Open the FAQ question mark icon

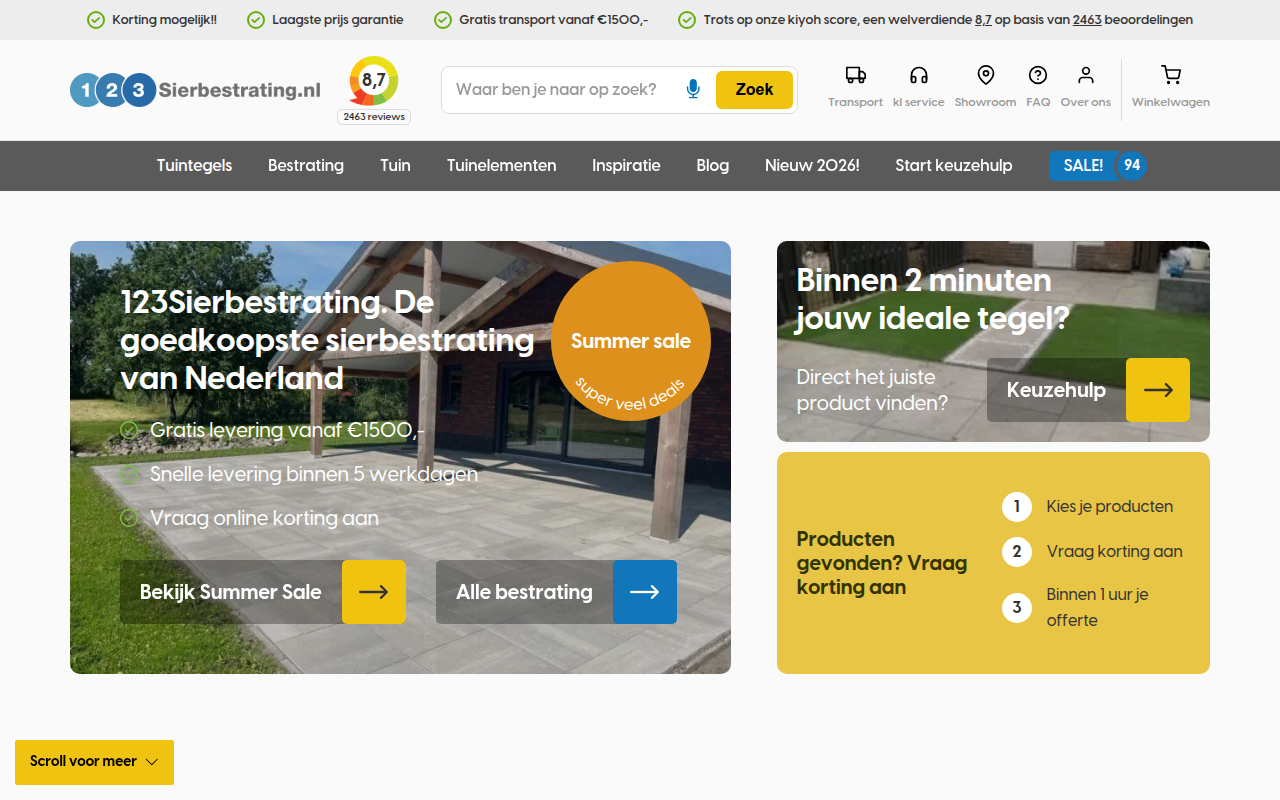click(x=1038, y=75)
